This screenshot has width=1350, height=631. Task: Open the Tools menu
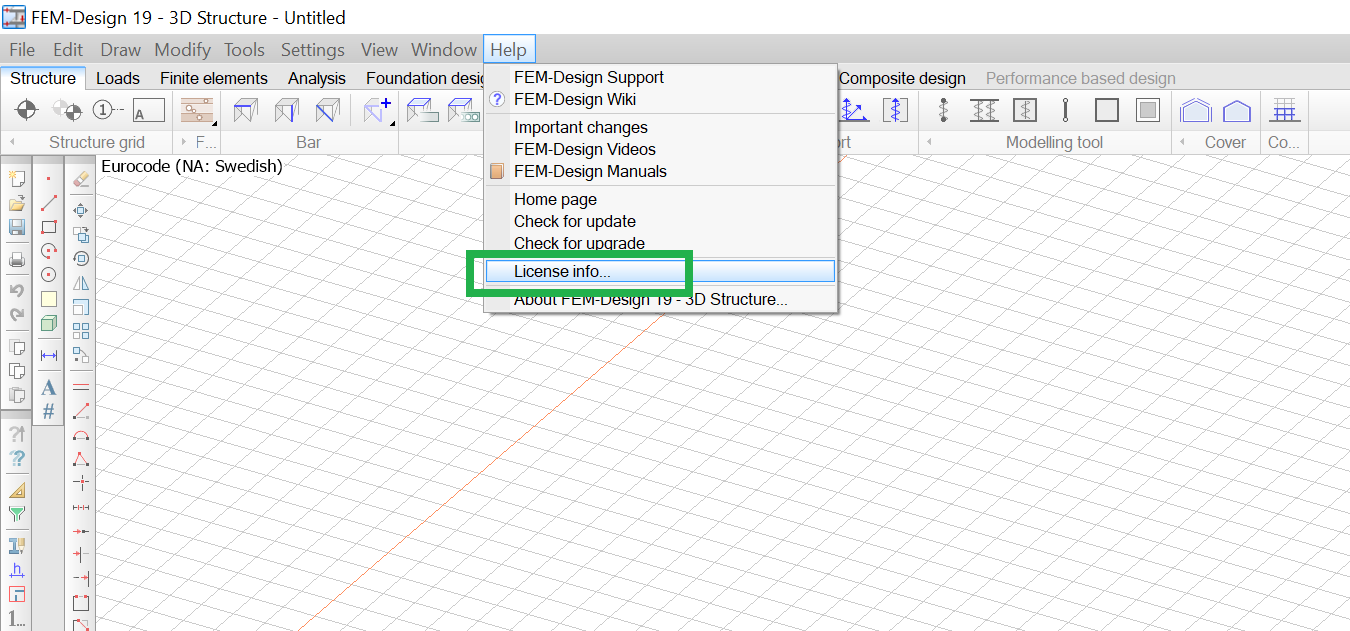[x=245, y=49]
